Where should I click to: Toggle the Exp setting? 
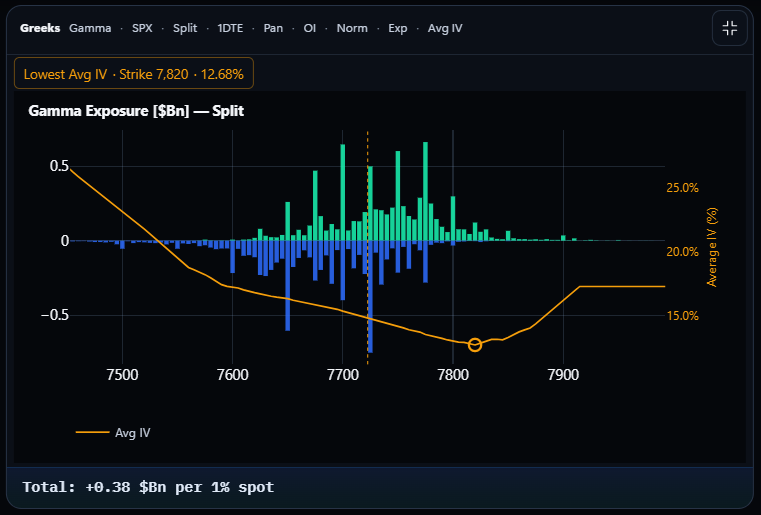tap(397, 28)
